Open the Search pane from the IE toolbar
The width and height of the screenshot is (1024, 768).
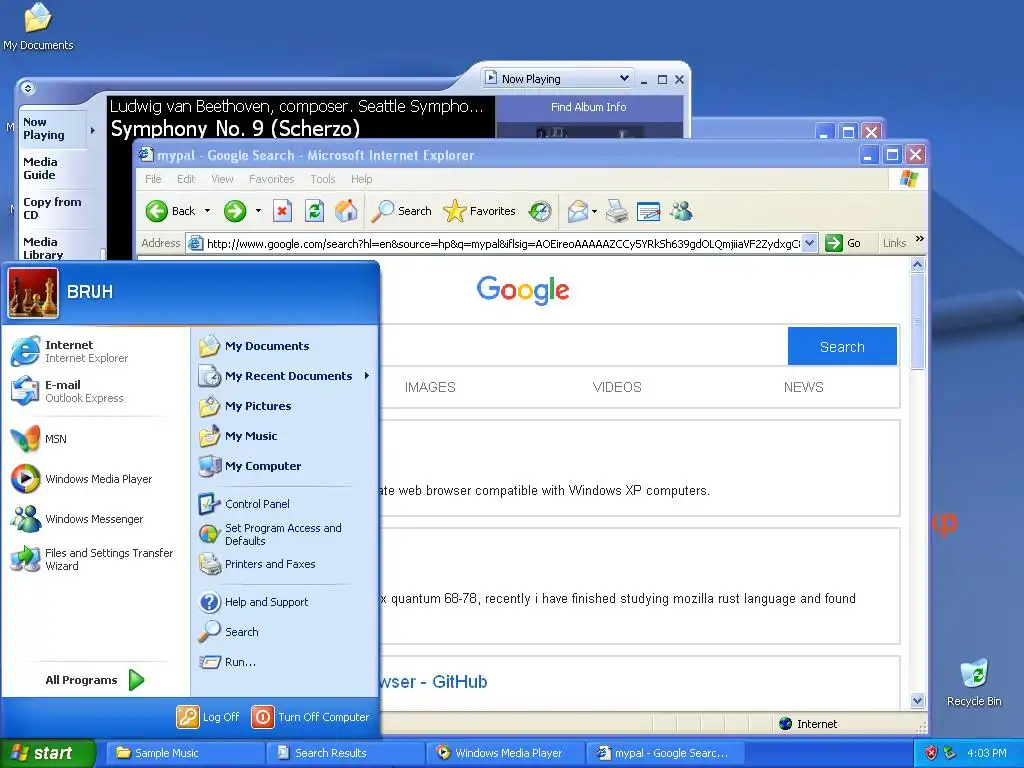(401, 211)
